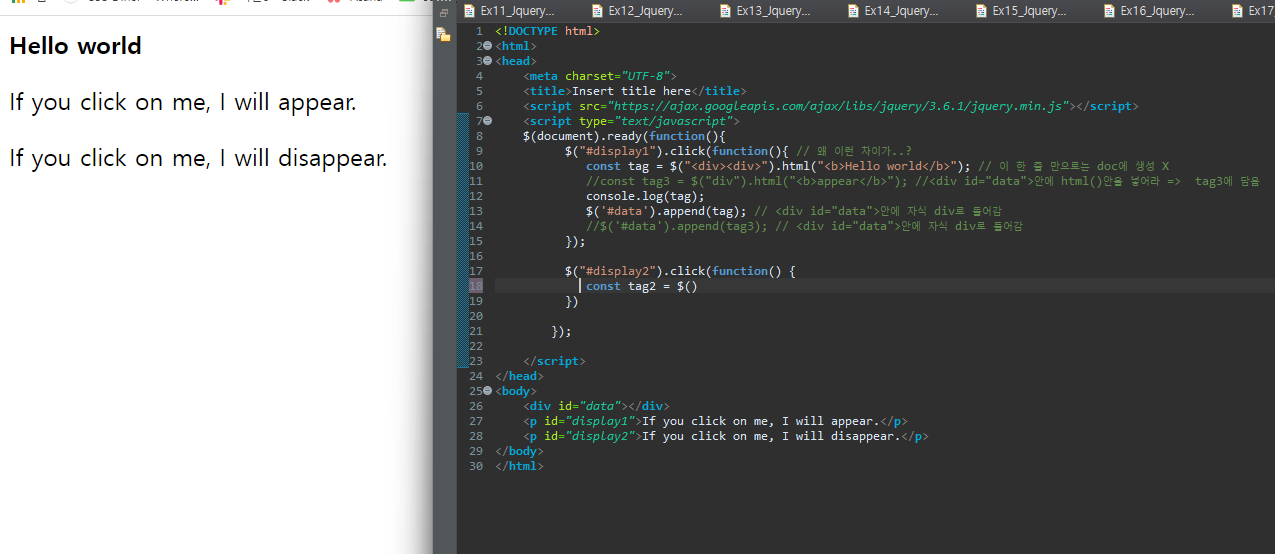Click the p id="display1" line in editor
Image resolution: width=1275 pixels, height=554 pixels.
tap(715, 421)
